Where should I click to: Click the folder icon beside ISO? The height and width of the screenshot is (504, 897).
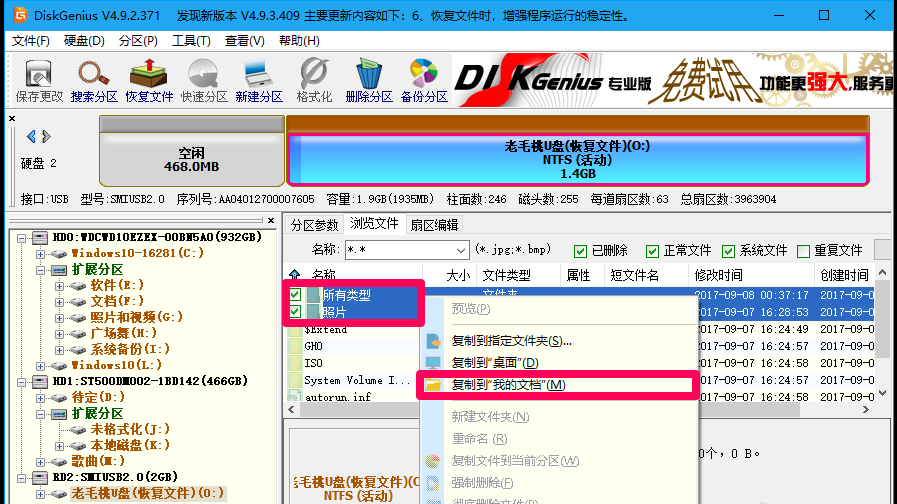coord(295,363)
